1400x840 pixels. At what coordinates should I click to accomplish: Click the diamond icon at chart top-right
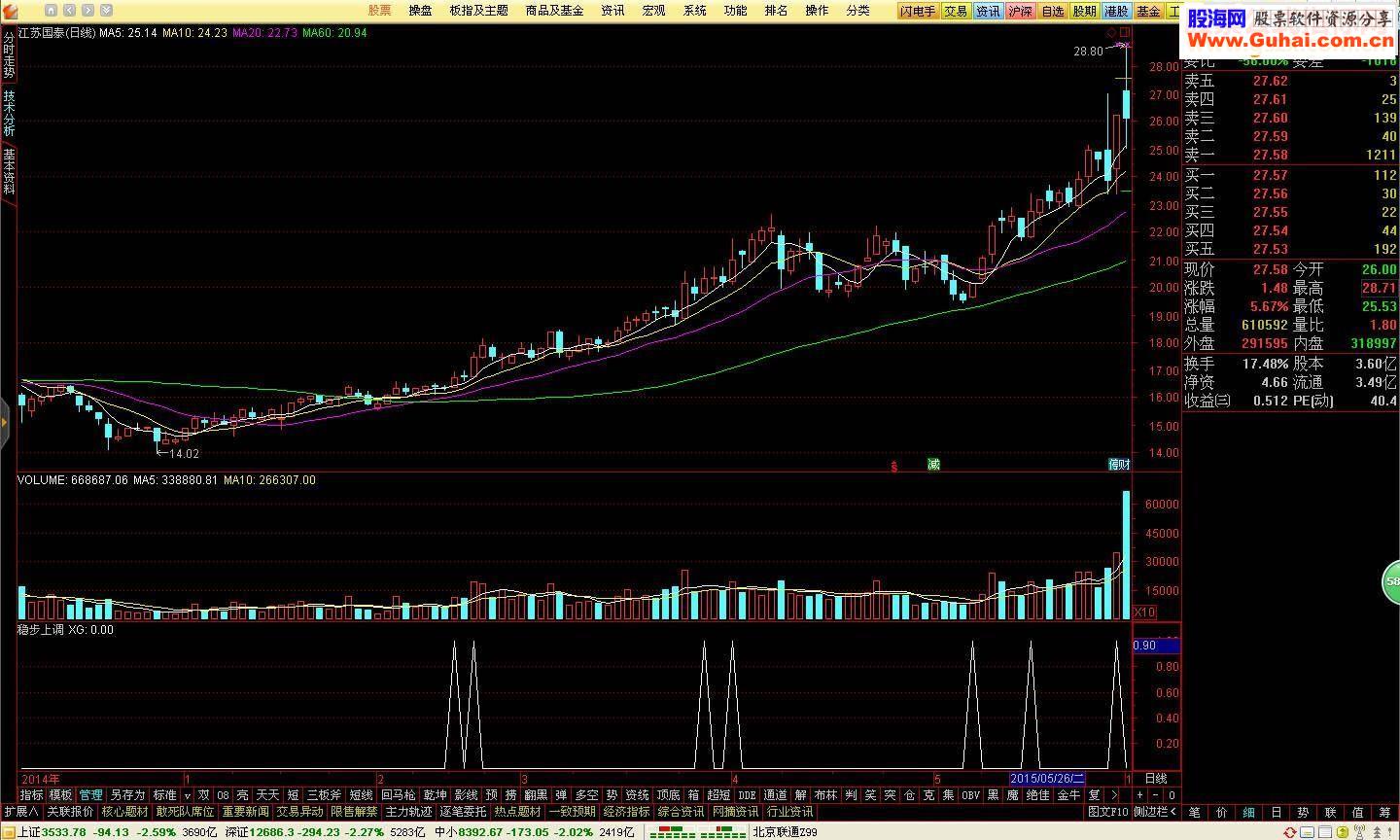point(1111,32)
